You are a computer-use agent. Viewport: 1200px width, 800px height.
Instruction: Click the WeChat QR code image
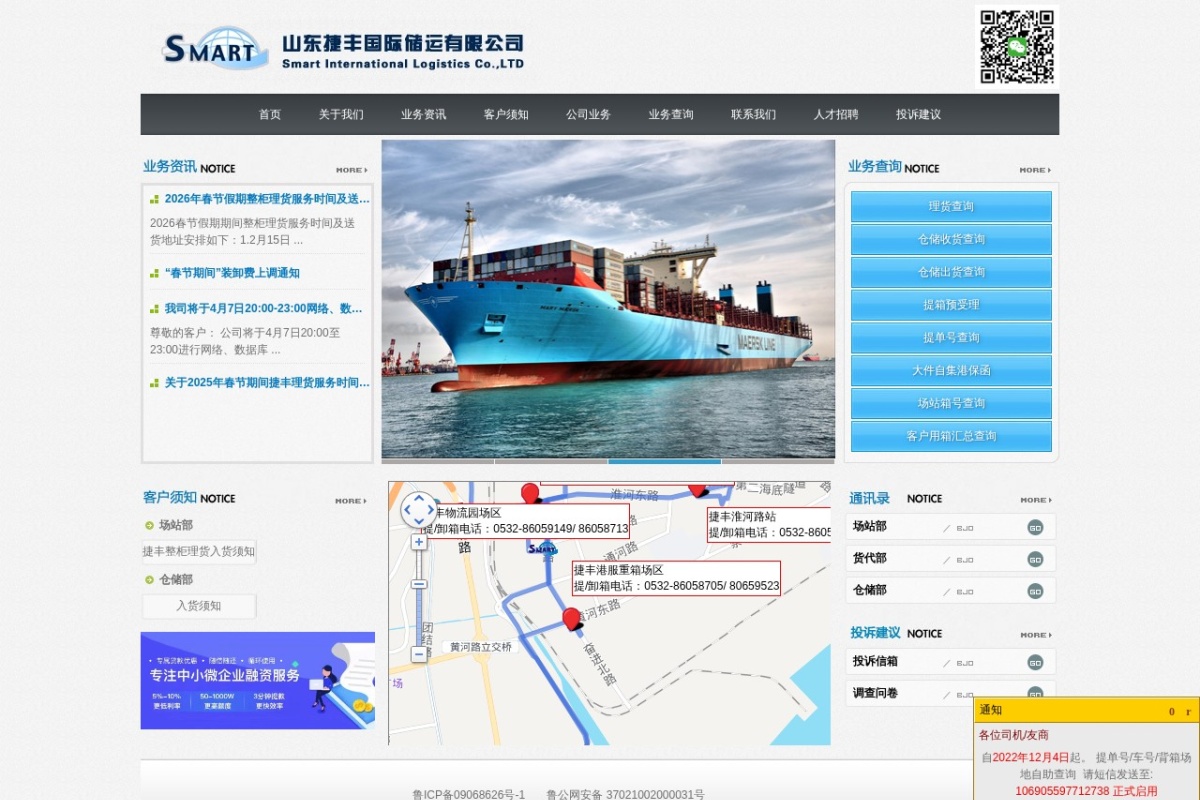coord(1017,47)
